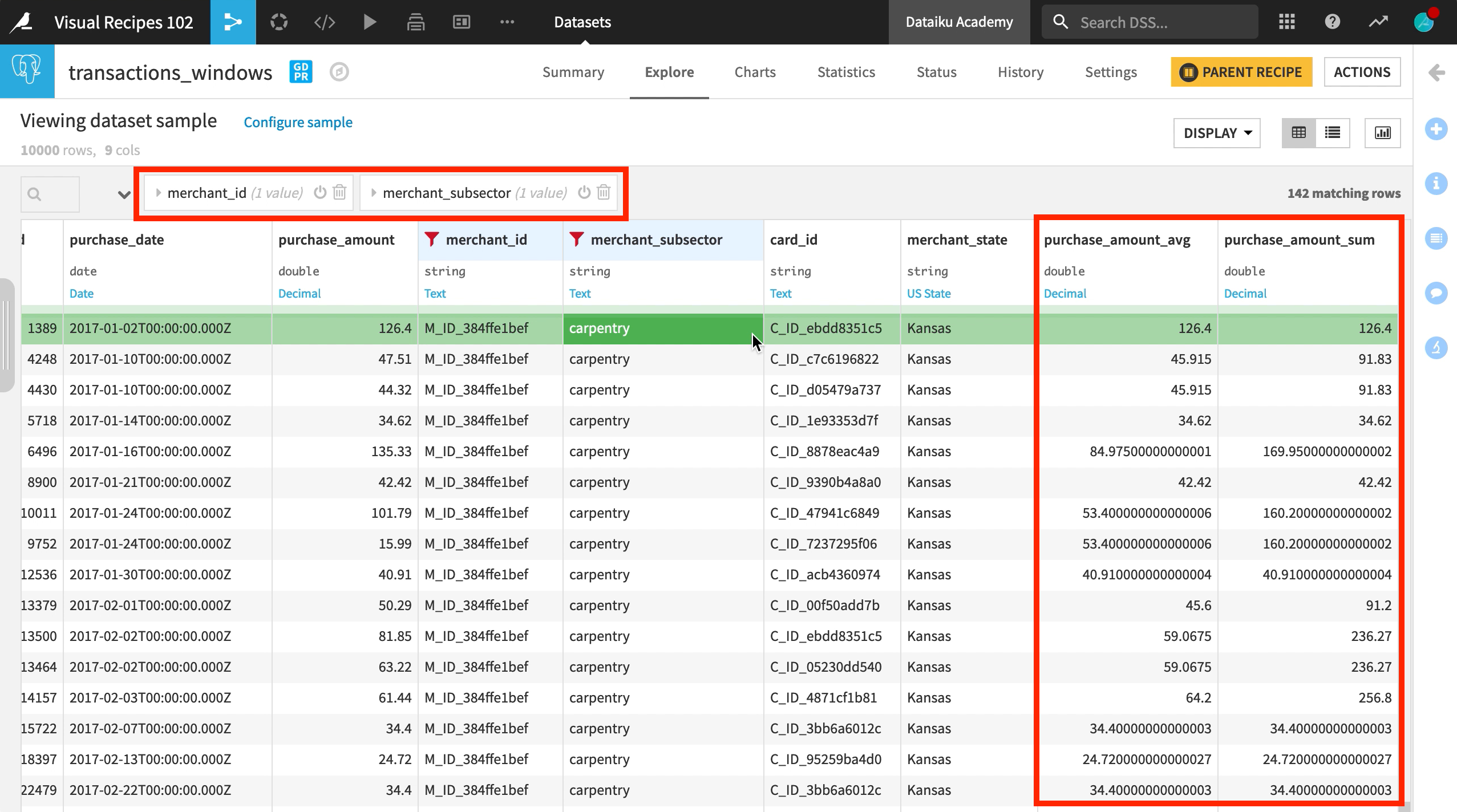Click the help question mark icon

tap(1332, 22)
